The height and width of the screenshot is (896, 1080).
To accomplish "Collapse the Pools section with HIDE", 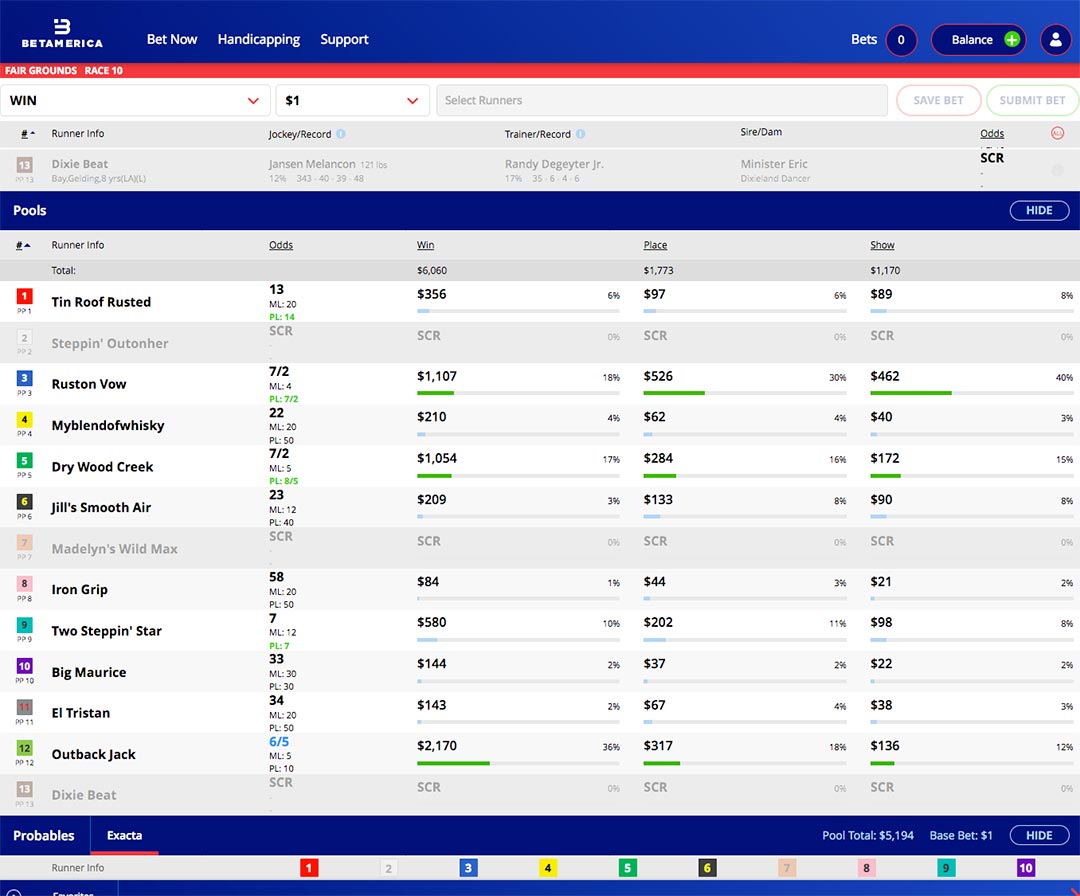I will [x=1039, y=211].
